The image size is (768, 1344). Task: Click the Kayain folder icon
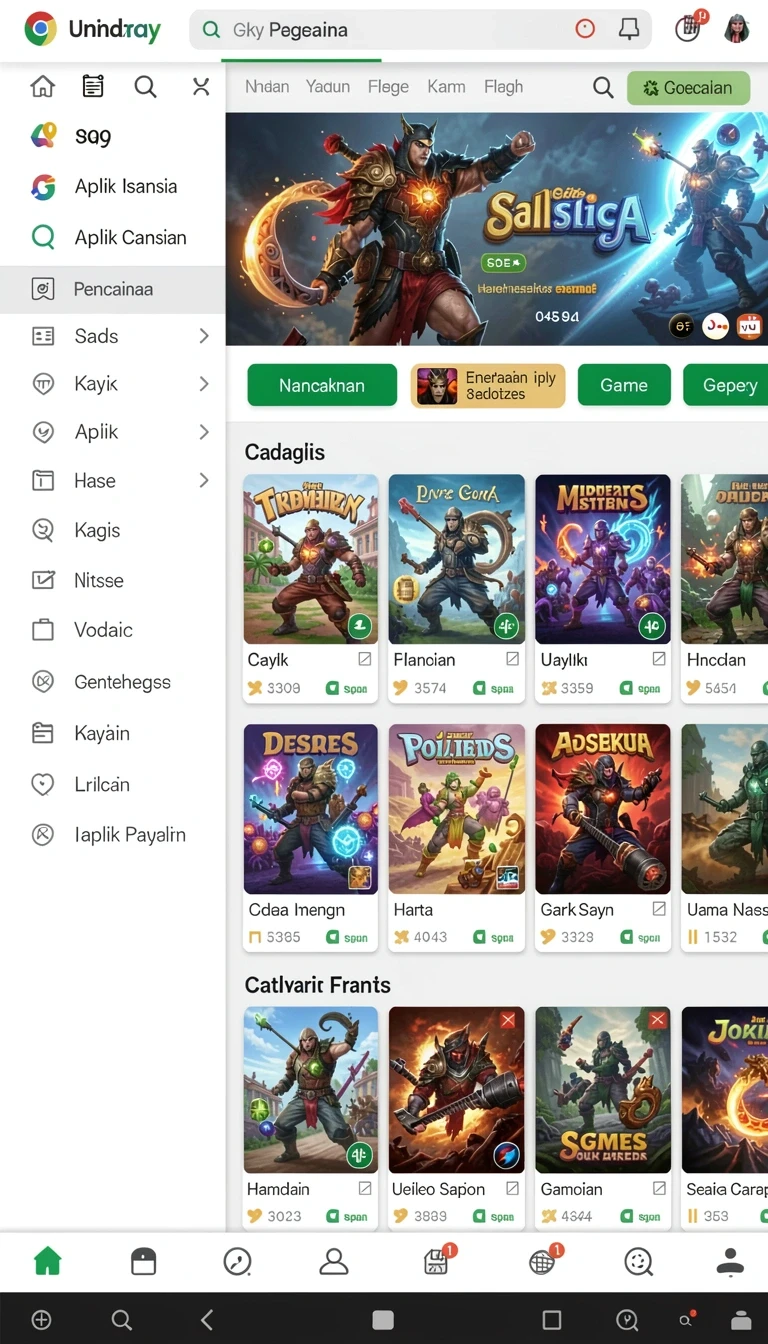coord(43,733)
